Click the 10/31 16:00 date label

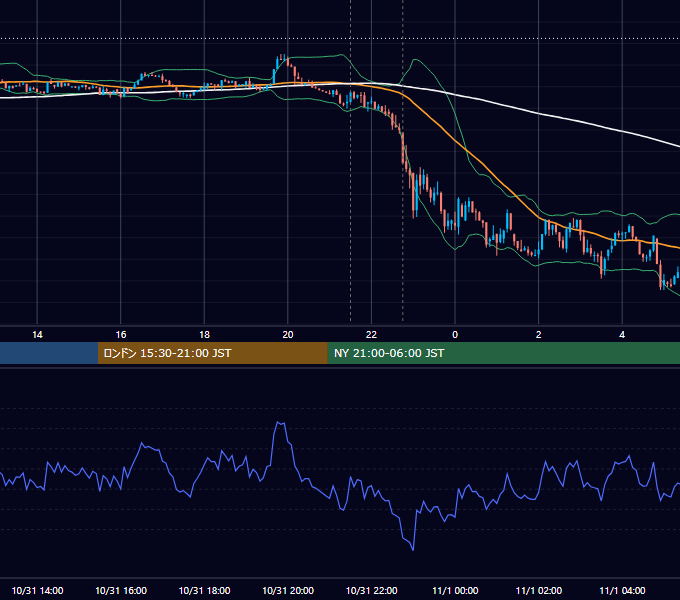pos(121,590)
